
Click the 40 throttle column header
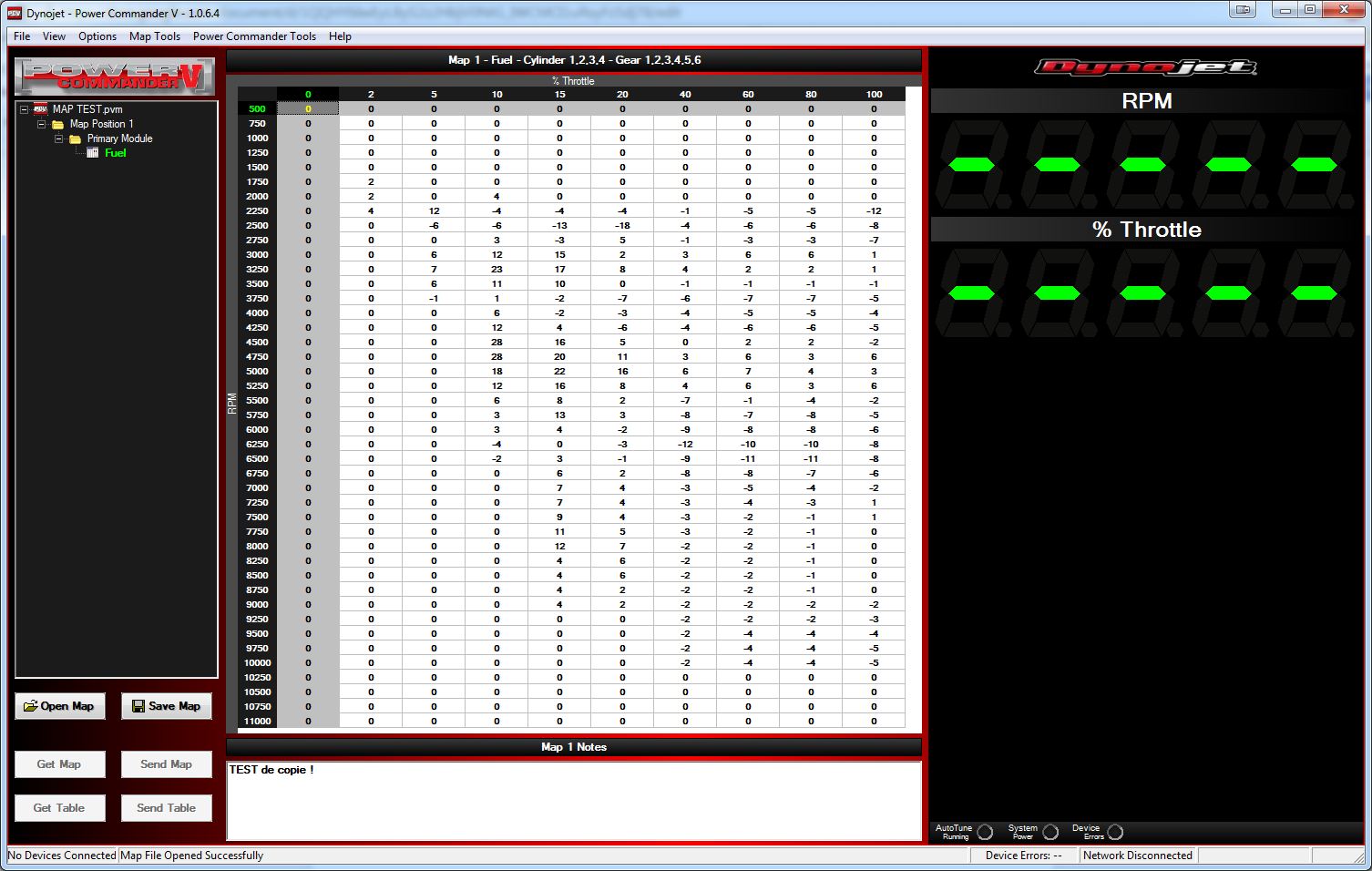click(x=685, y=95)
